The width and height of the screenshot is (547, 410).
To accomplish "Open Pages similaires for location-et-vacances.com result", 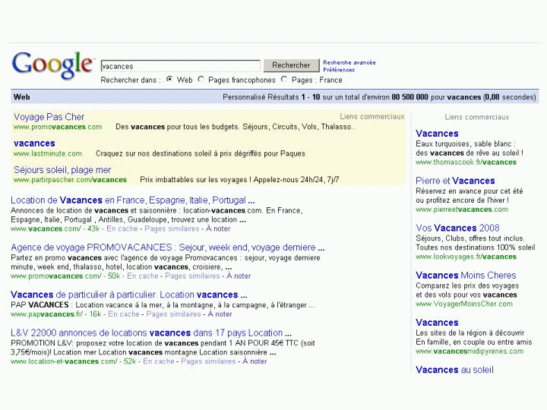I will (208, 361).
